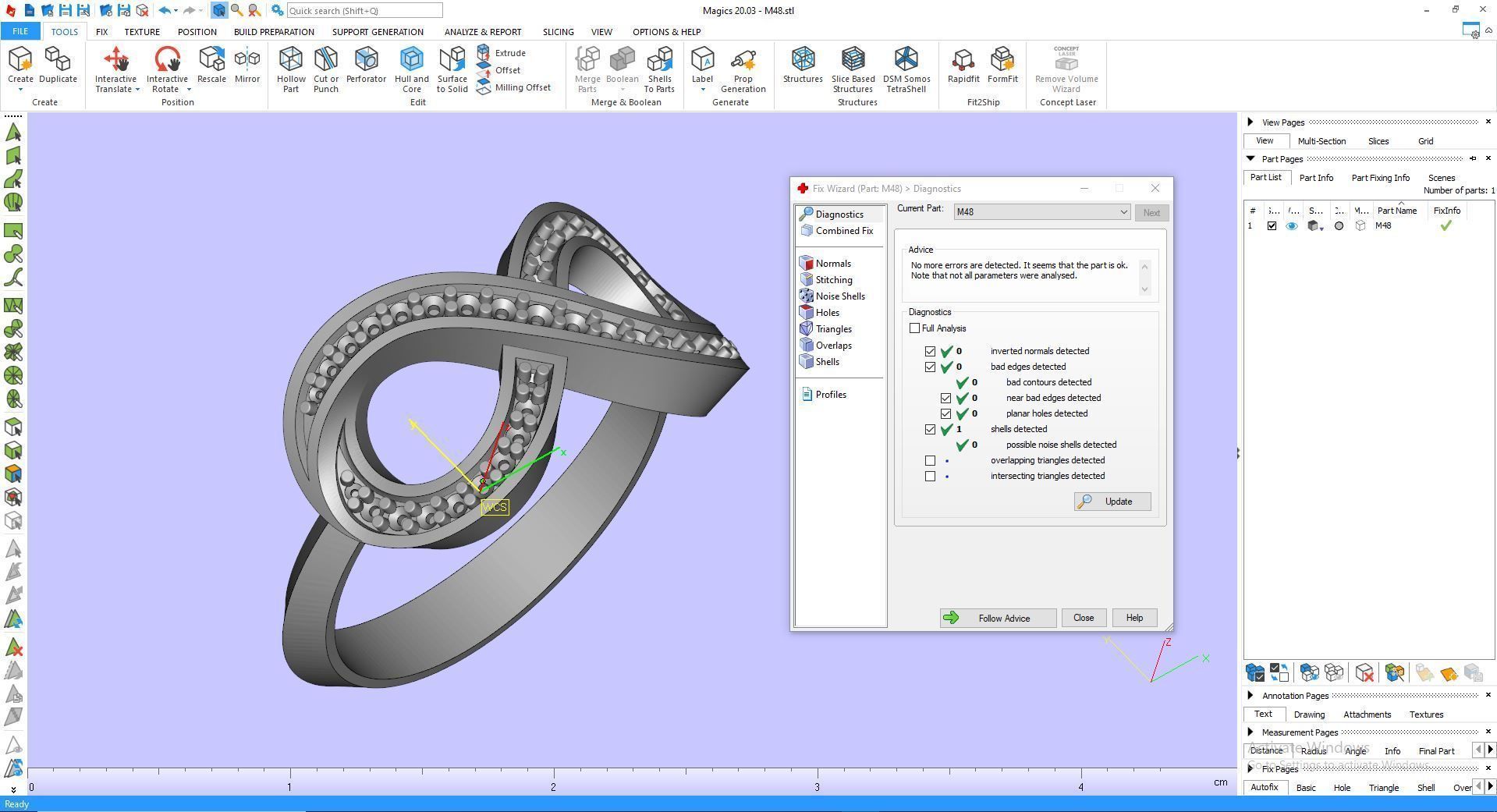Open the Hull and Core tool
Screen dimensions: 1497x812
412,69
